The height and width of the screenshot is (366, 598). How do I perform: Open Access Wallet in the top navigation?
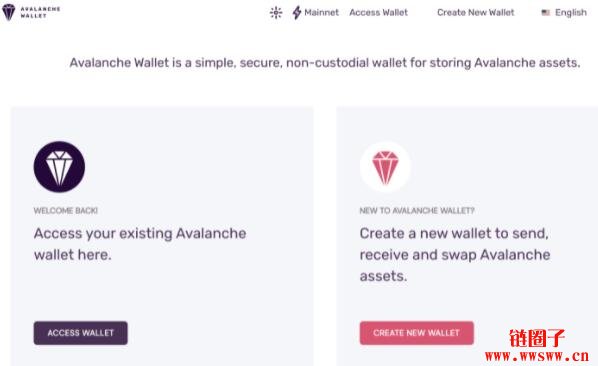pos(378,13)
